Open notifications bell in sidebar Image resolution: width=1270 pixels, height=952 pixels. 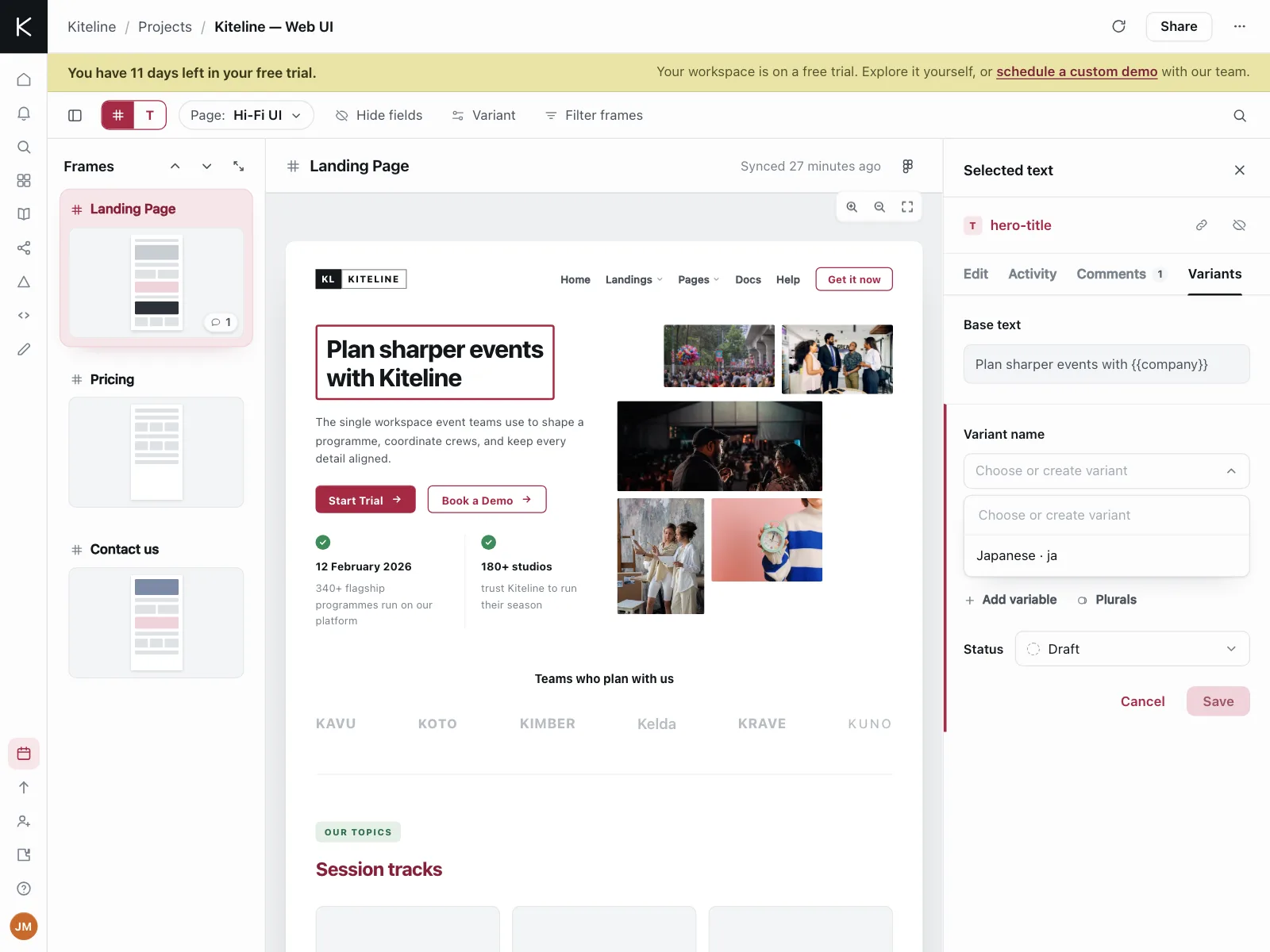[x=24, y=113]
